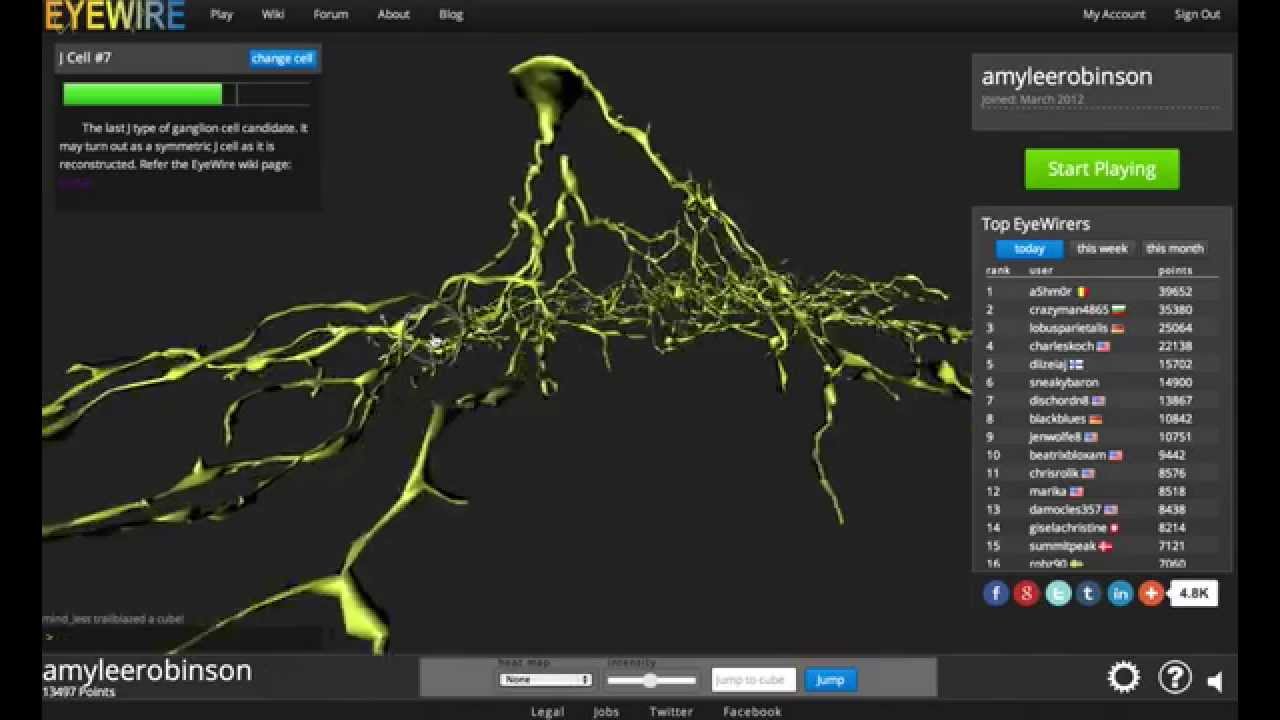Open the settings gear icon

1124,677
